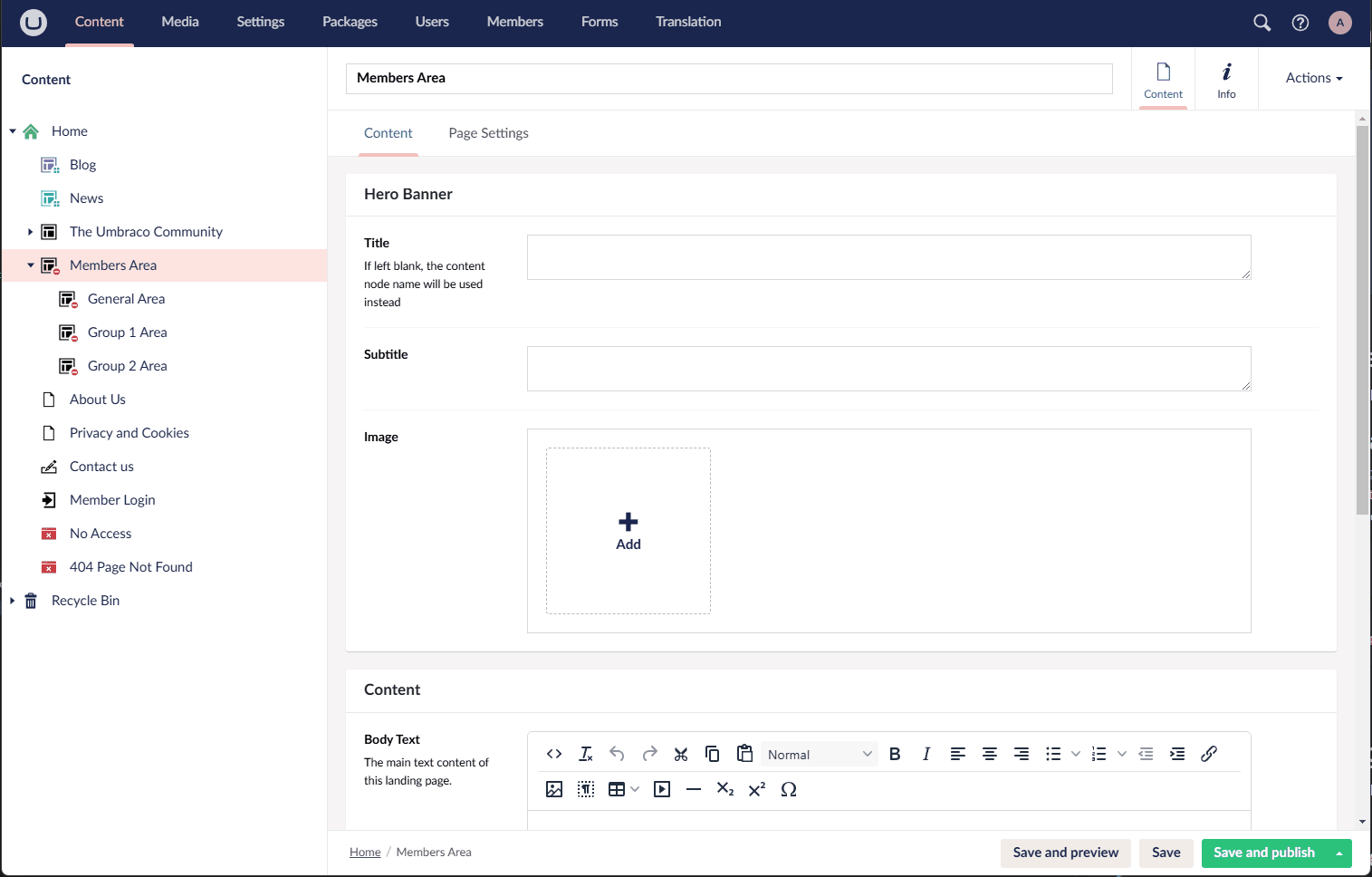Click the Save button
The height and width of the screenshot is (877, 1372).
tap(1166, 853)
